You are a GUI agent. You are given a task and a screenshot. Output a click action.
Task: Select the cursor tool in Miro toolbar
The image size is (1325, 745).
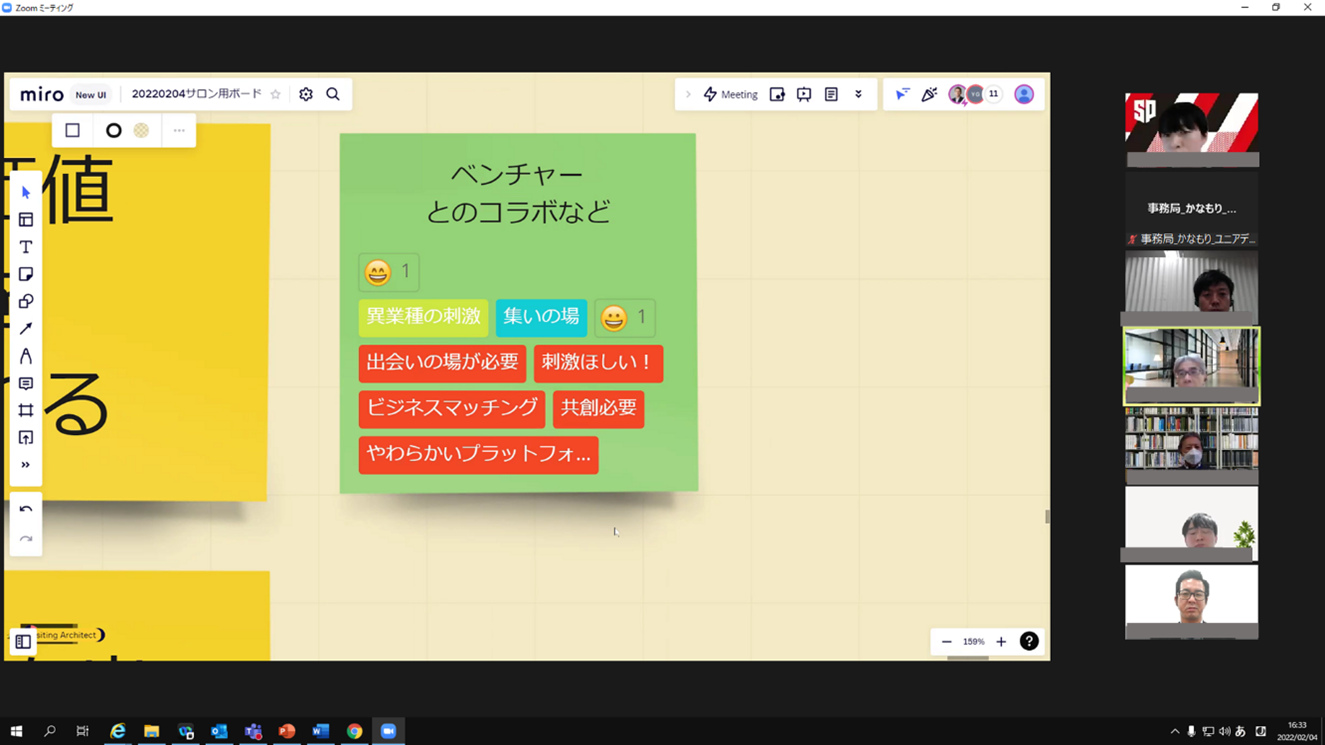tap(26, 193)
